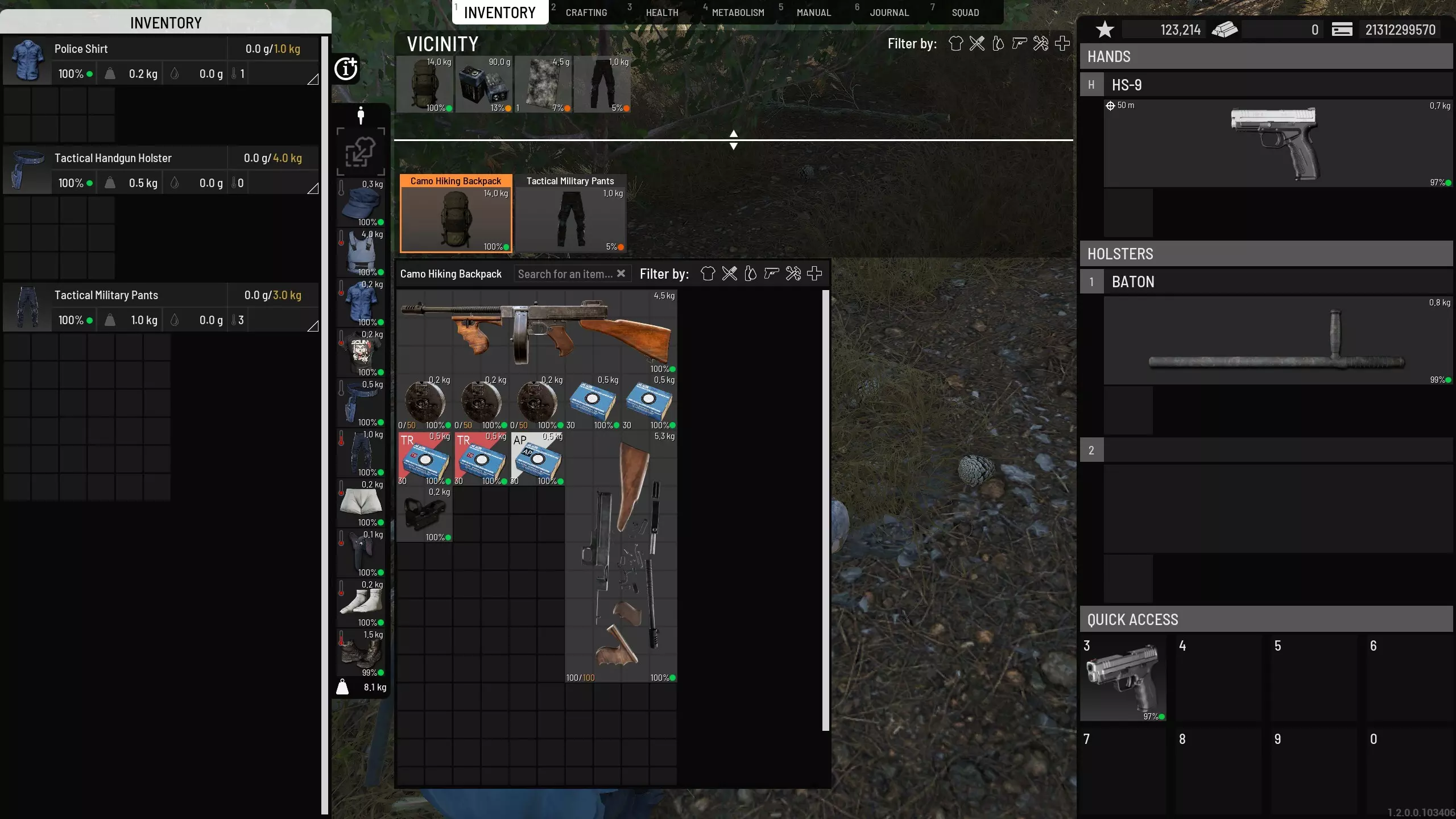This screenshot has width=1456, height=819.
Task: Filter vicinity by food fork-and-knife icon
Action: [x=977, y=44]
